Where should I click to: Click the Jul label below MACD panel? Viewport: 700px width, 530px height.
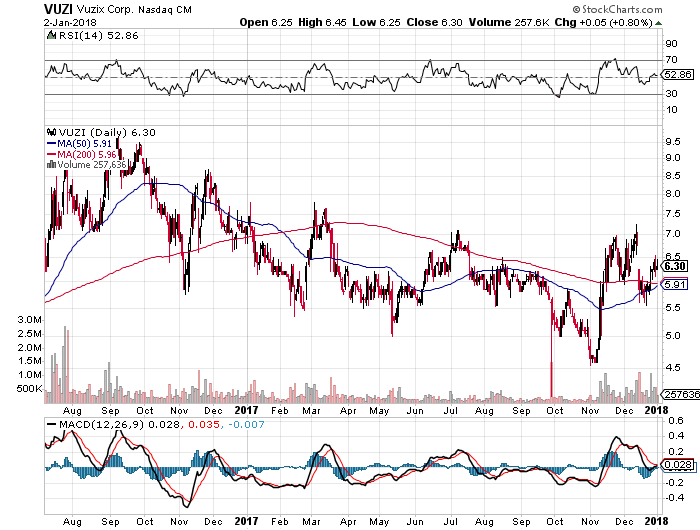(x=450, y=522)
